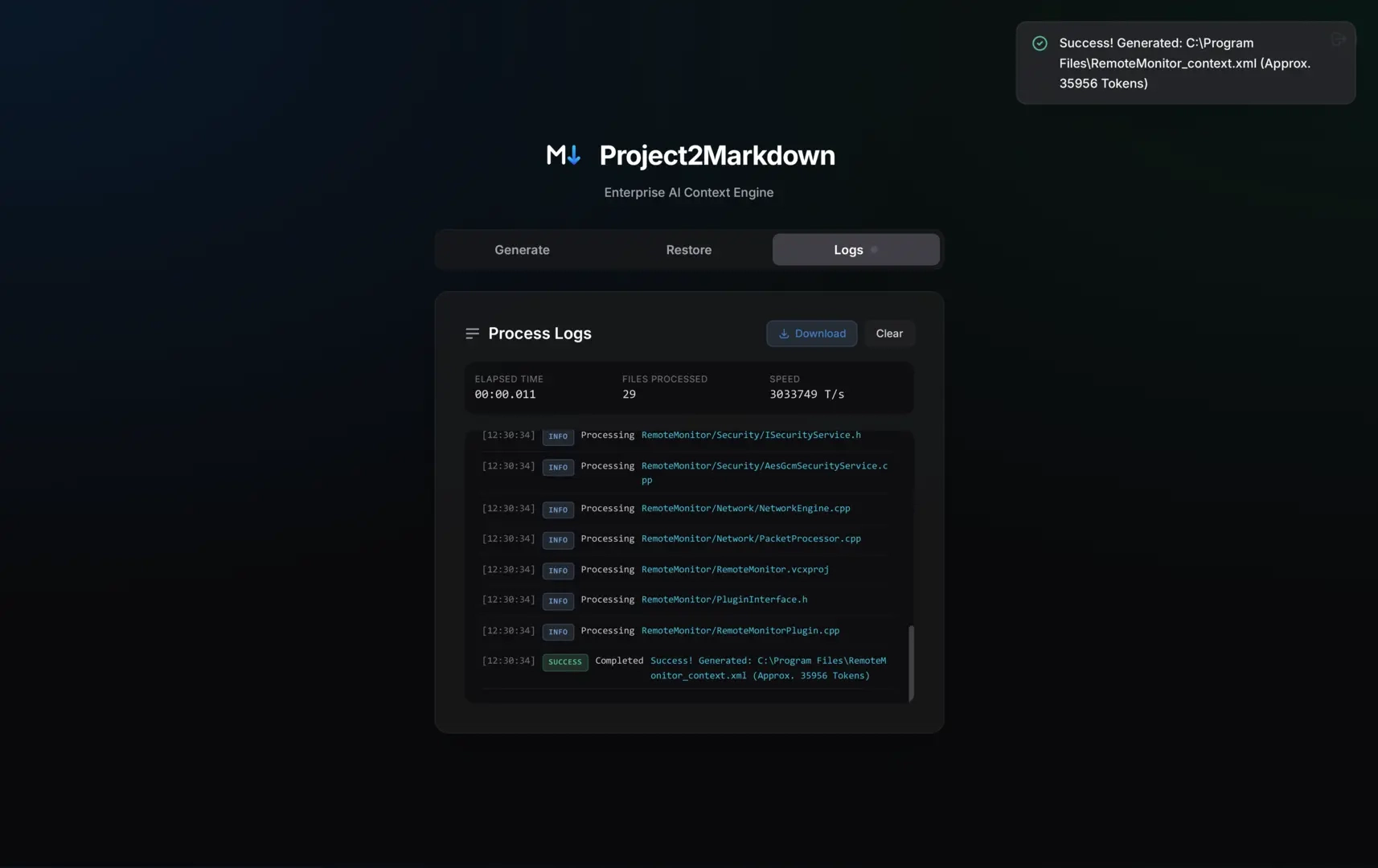Image resolution: width=1378 pixels, height=868 pixels.
Task: Click the path RemoteMonitor/Security/AesGcmSecurityService.cpp
Action: pos(765,473)
